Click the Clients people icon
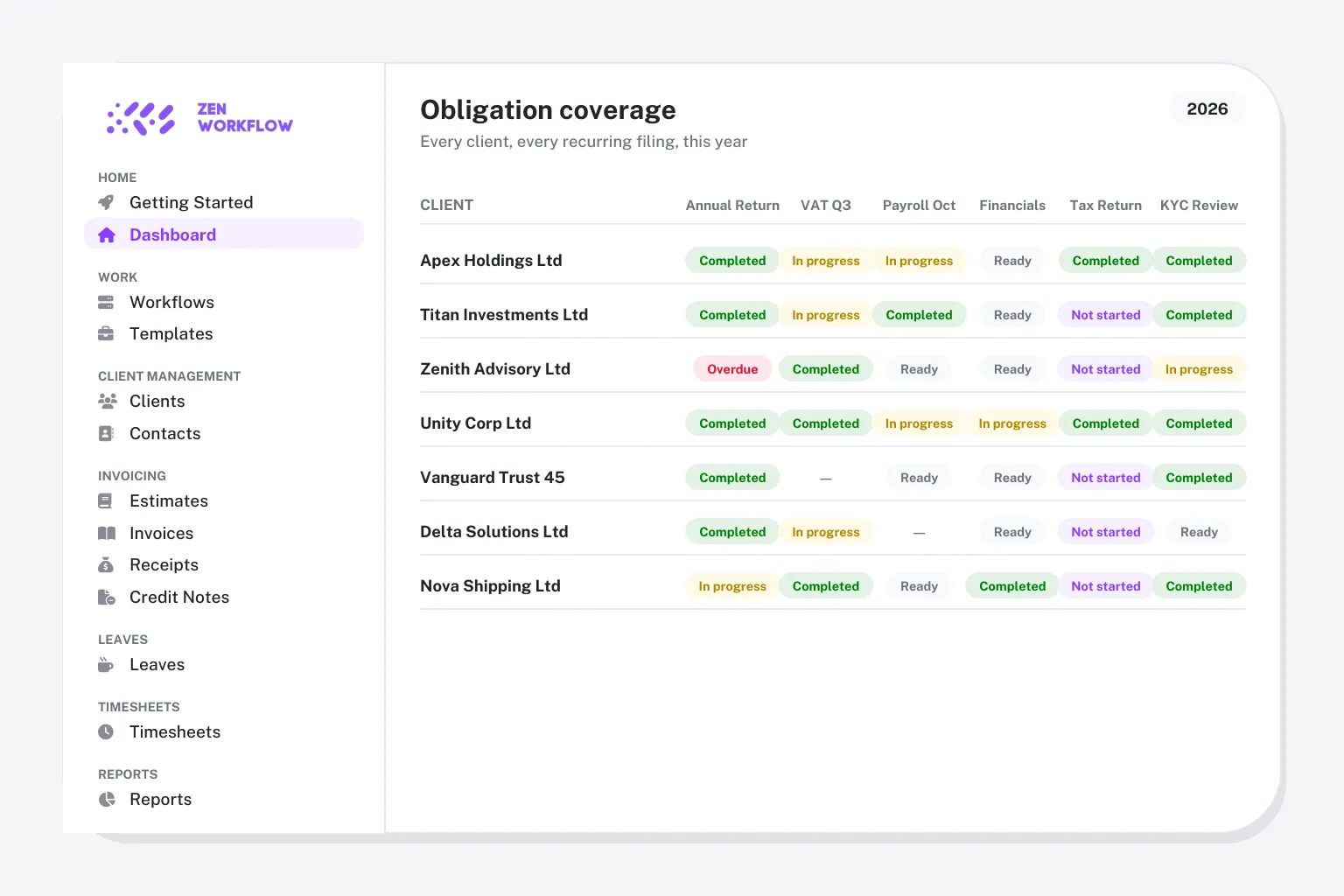Viewport: 1344px width, 896px height. tap(107, 401)
